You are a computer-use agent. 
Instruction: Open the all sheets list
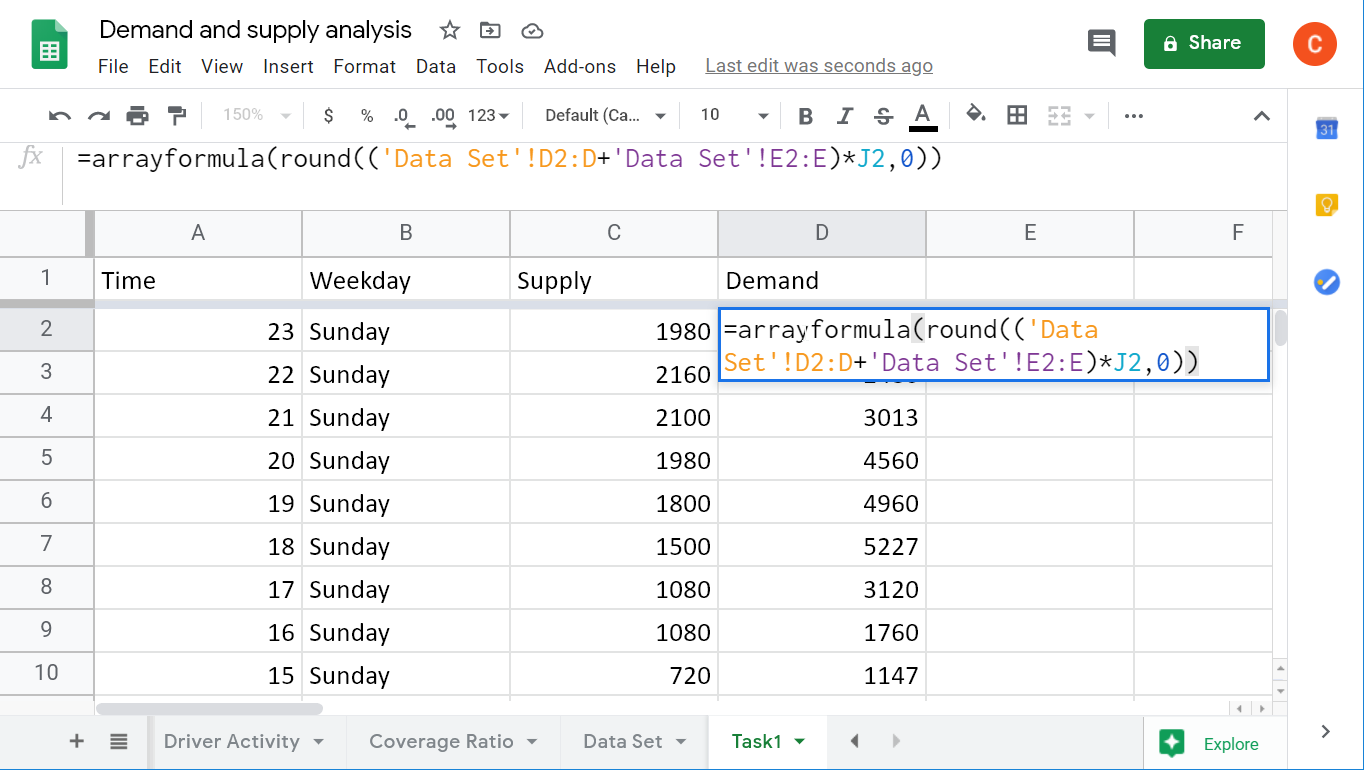click(x=119, y=741)
